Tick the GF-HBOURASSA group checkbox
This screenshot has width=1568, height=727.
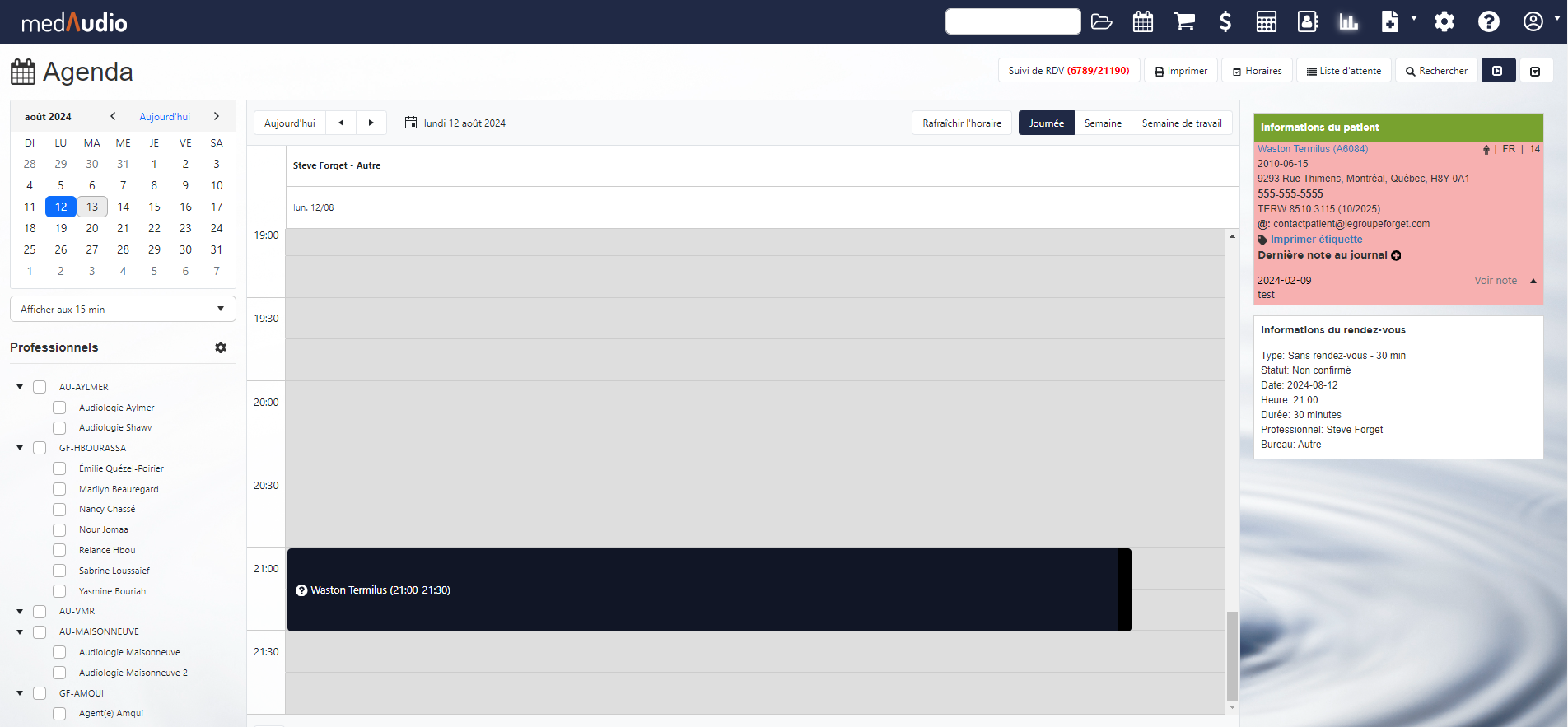click(x=40, y=448)
